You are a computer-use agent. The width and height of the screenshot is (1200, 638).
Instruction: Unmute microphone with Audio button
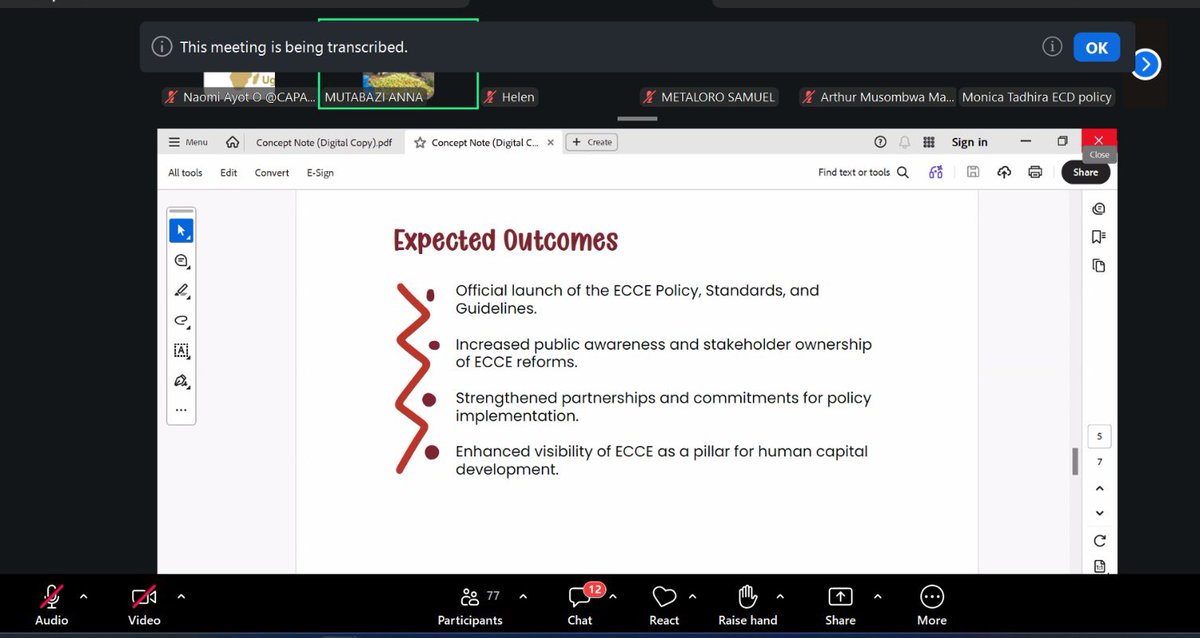click(52, 606)
